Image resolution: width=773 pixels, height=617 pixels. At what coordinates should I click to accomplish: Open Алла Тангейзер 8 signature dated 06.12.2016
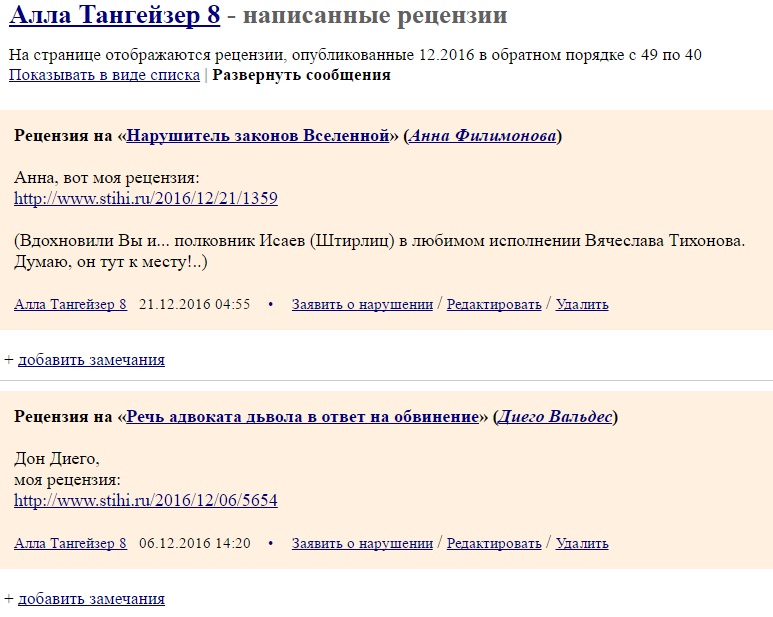pos(70,544)
